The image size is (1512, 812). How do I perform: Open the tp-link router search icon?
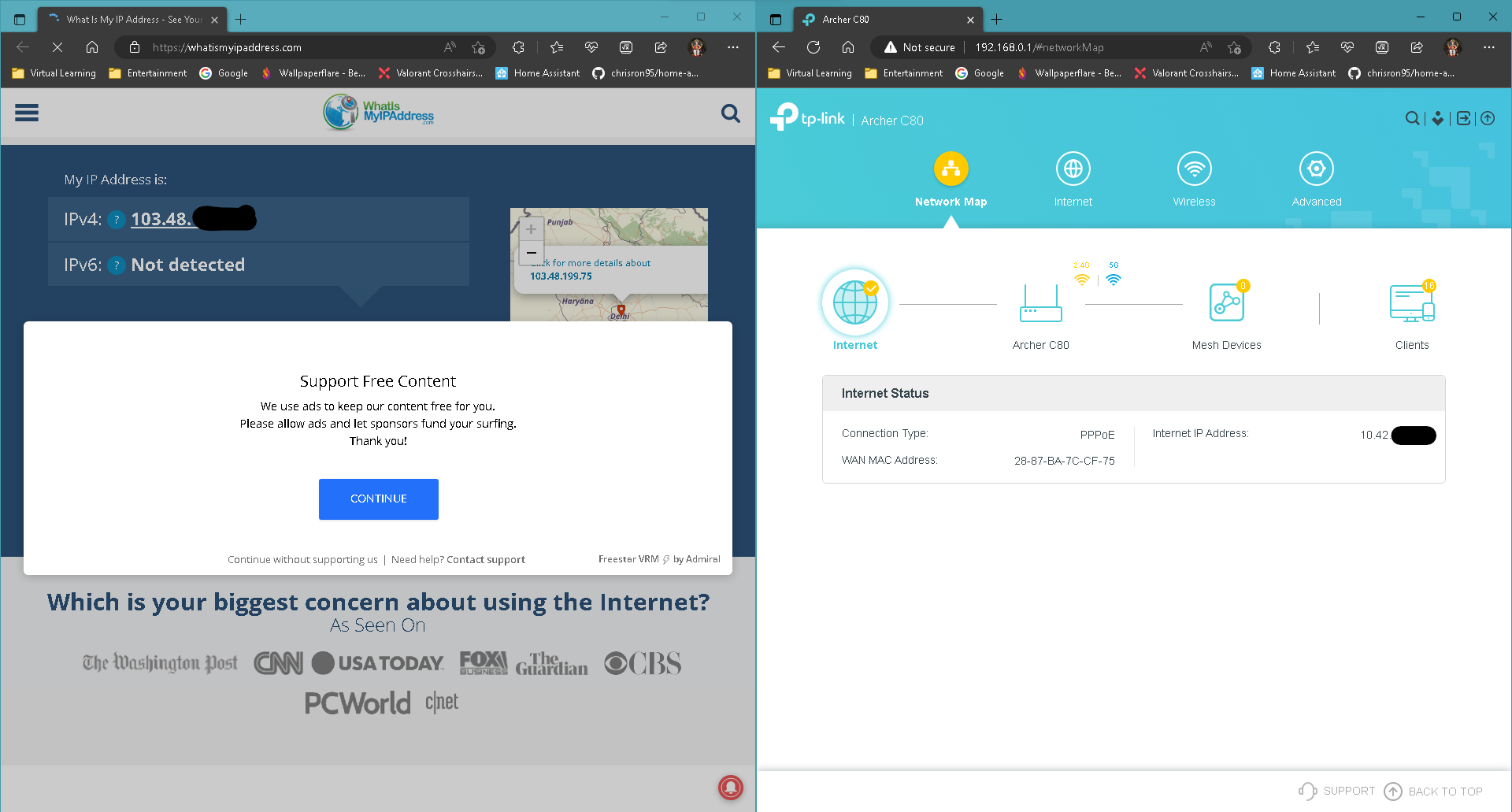[x=1413, y=118]
